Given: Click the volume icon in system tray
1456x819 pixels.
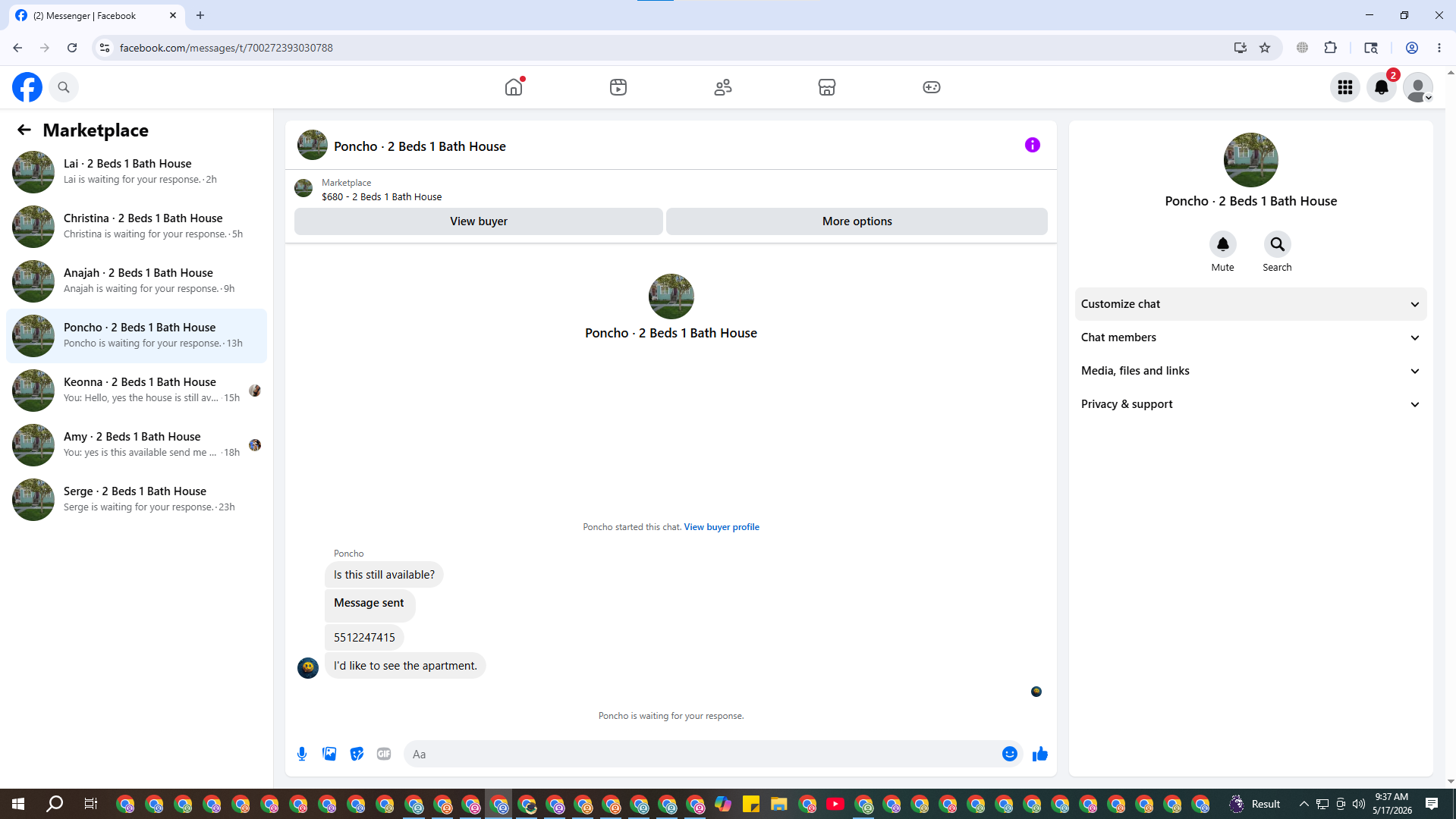Looking at the screenshot, I should click(1359, 804).
